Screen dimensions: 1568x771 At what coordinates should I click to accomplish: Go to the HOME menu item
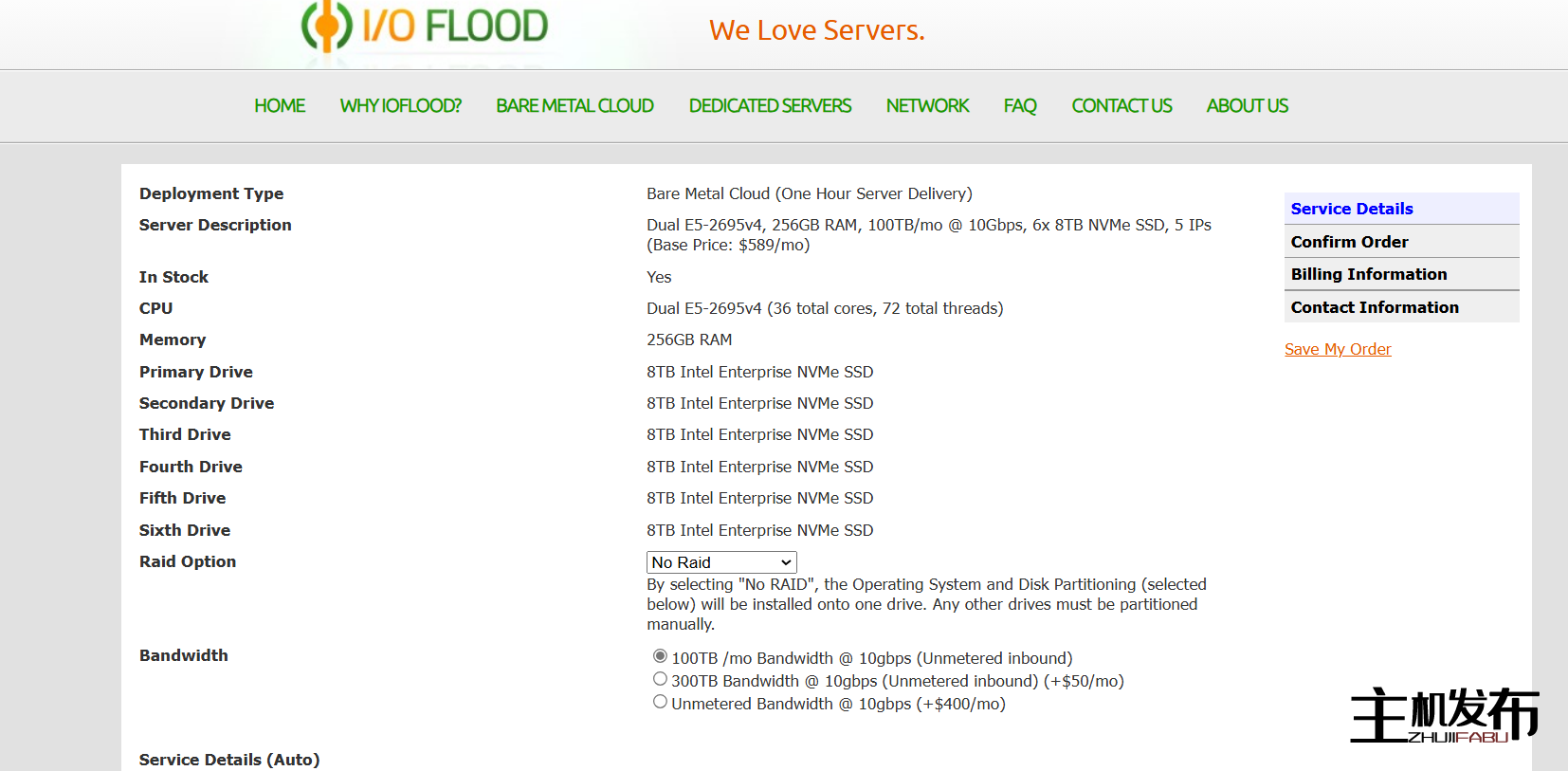[280, 106]
